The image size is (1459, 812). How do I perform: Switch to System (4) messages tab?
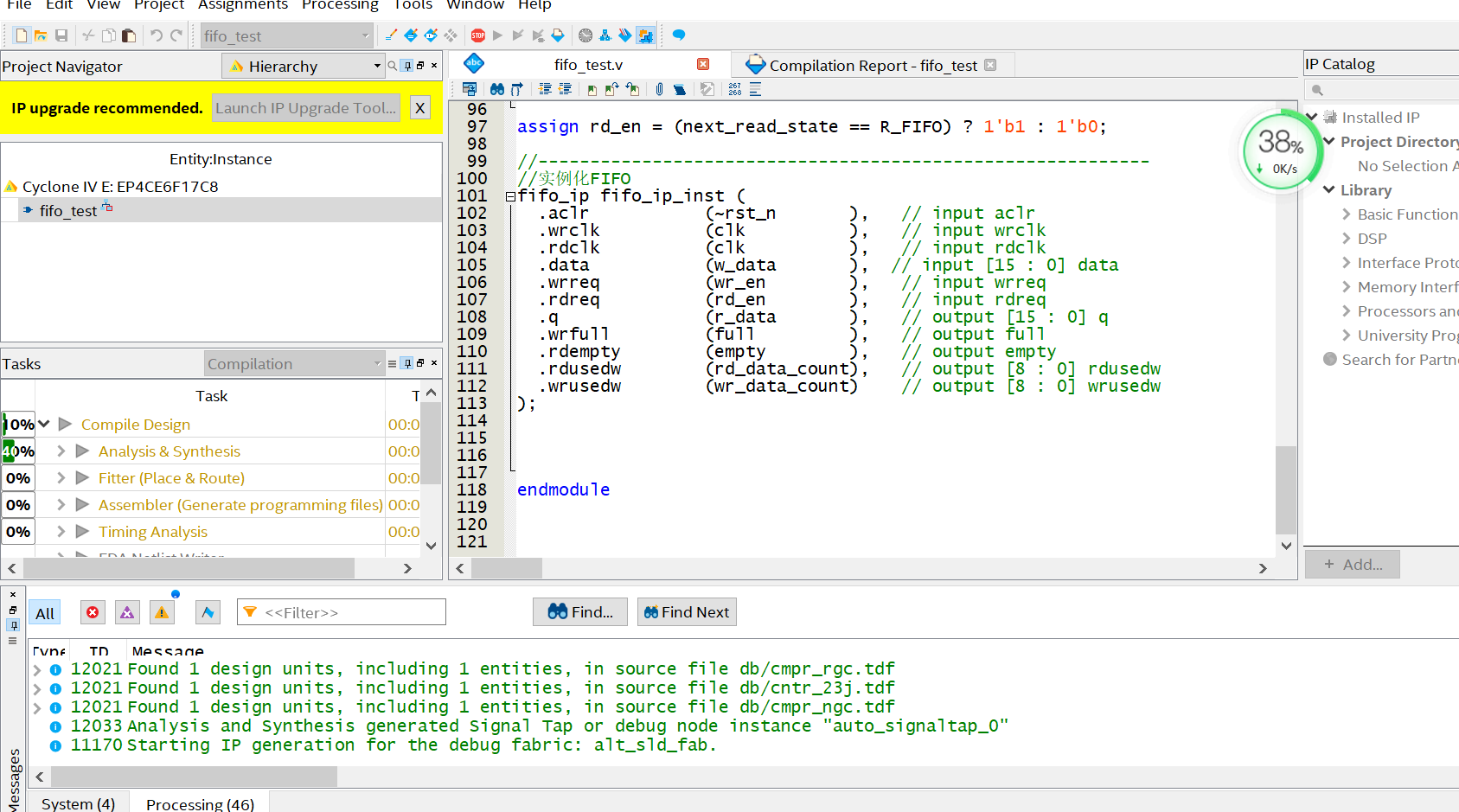coord(78,803)
